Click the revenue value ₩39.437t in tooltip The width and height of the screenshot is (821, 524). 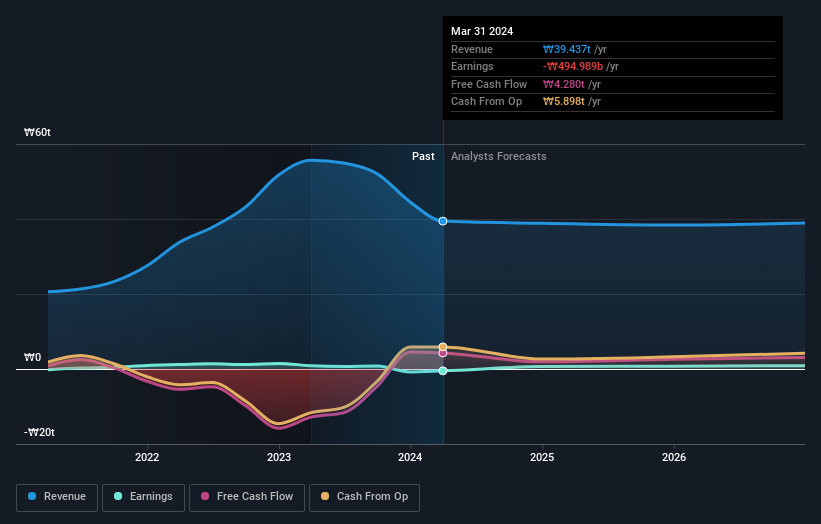tap(567, 49)
